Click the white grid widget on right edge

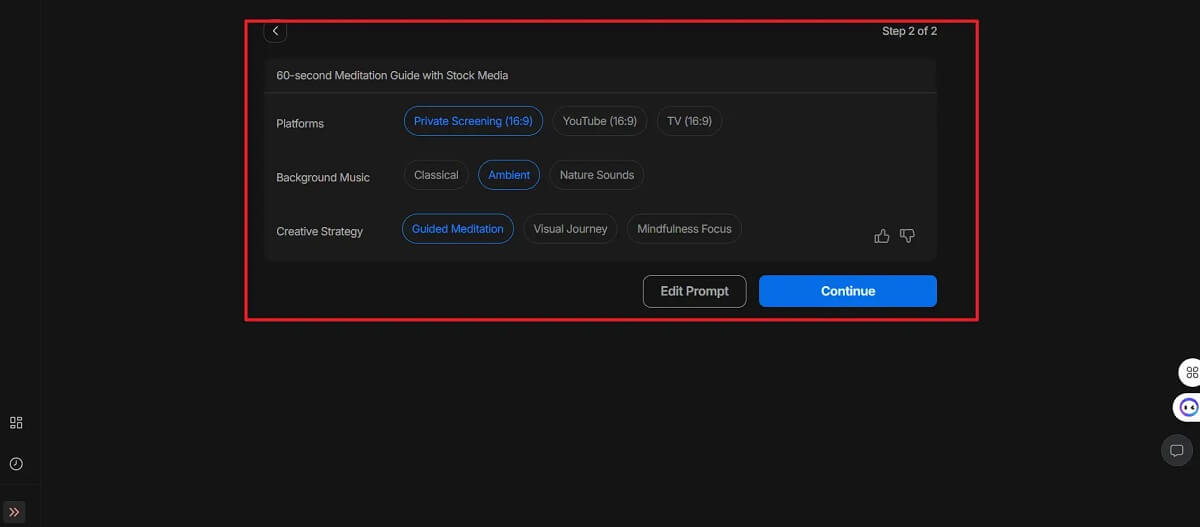pyautogui.click(x=1190, y=373)
